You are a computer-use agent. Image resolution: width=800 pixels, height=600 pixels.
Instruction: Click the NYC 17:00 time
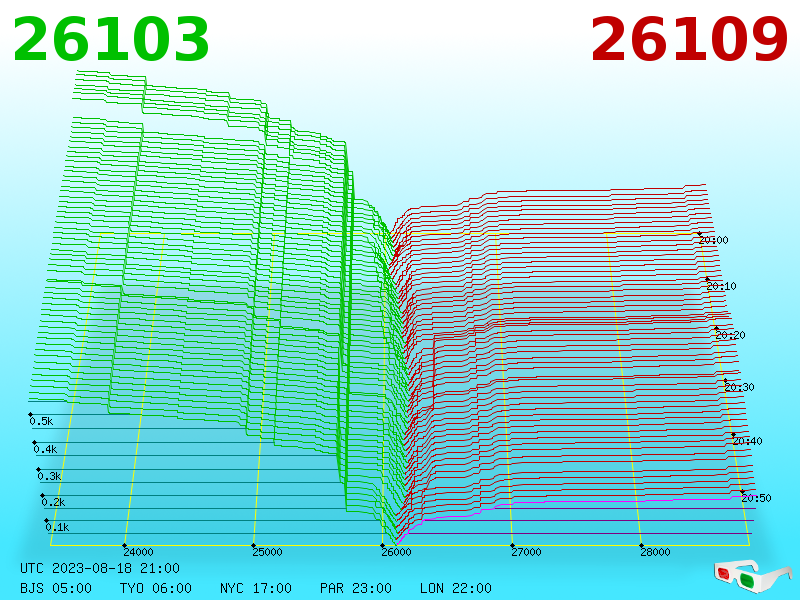coord(256,588)
